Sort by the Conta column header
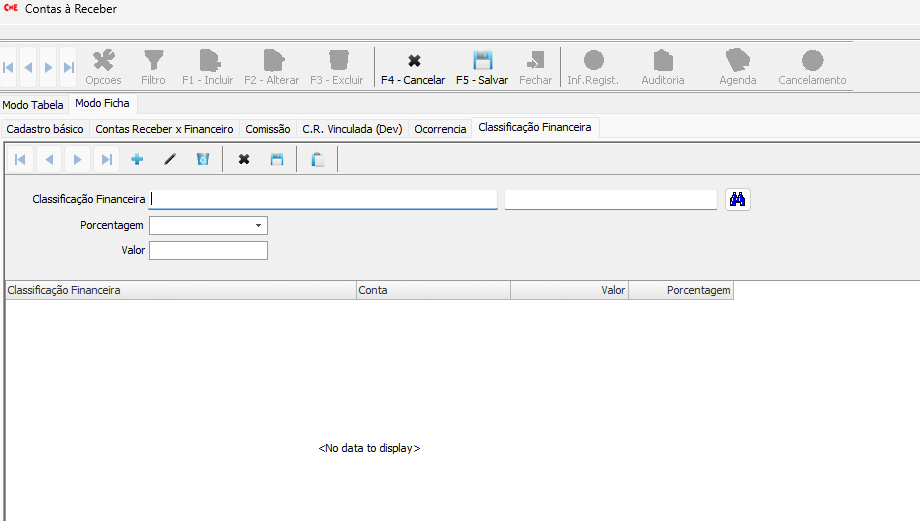The image size is (920, 521). tap(432, 291)
